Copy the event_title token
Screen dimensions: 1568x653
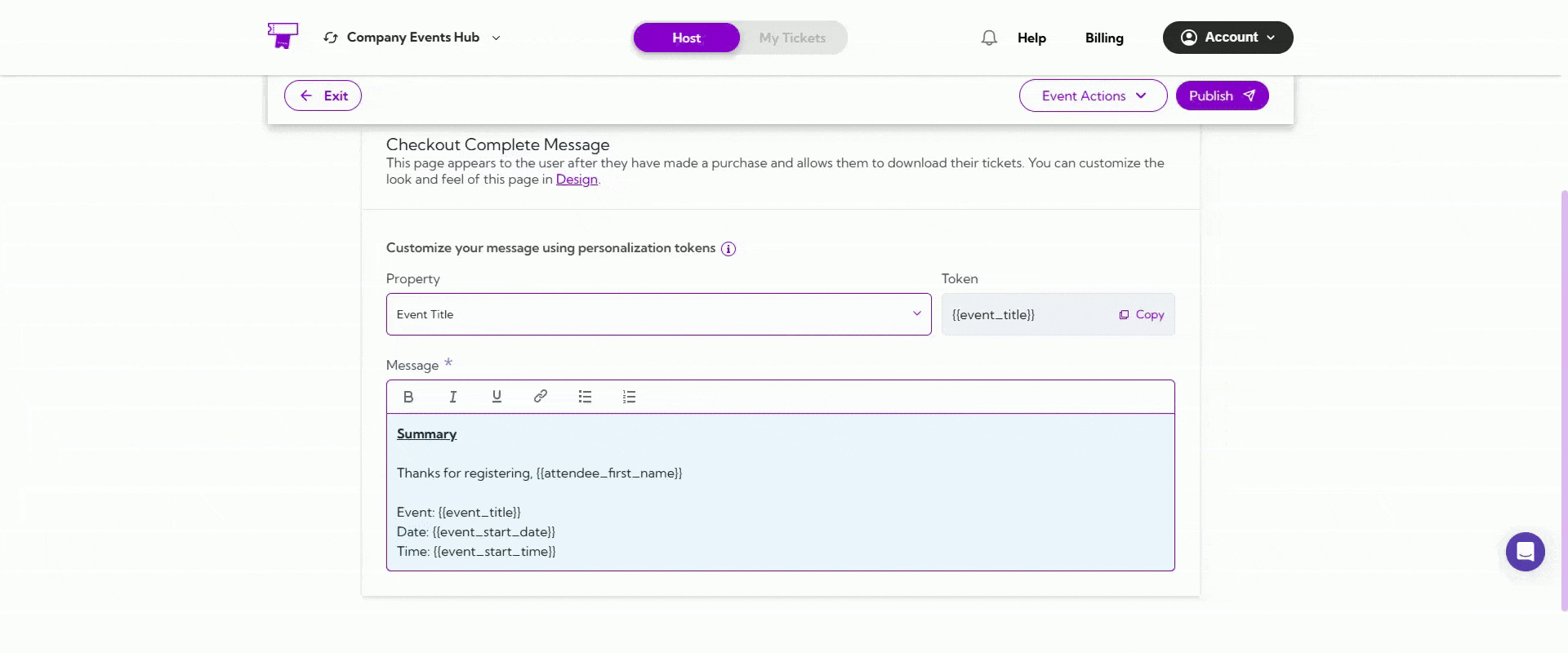click(1142, 314)
